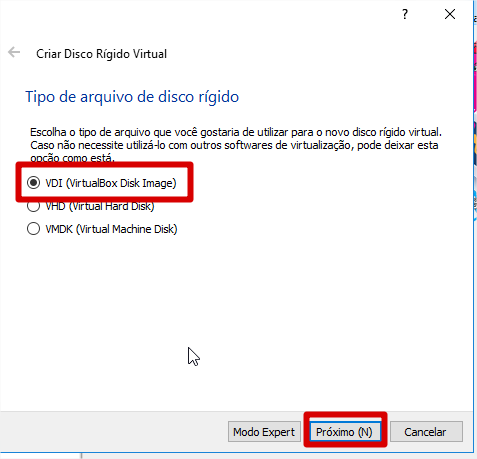Click the description paragraph starting with Escolha
The image size is (477, 459).
[236, 145]
